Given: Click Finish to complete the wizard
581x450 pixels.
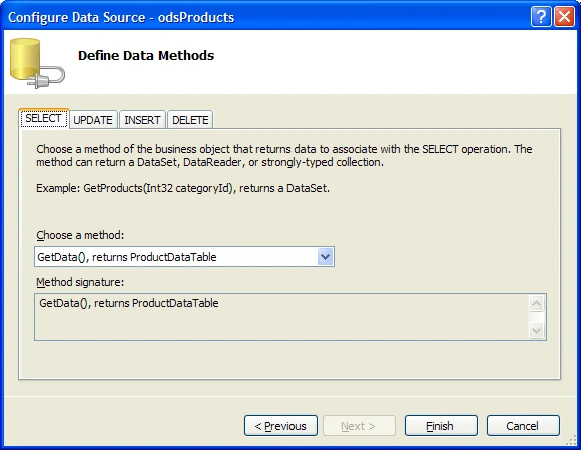Looking at the screenshot, I should (441, 426).
